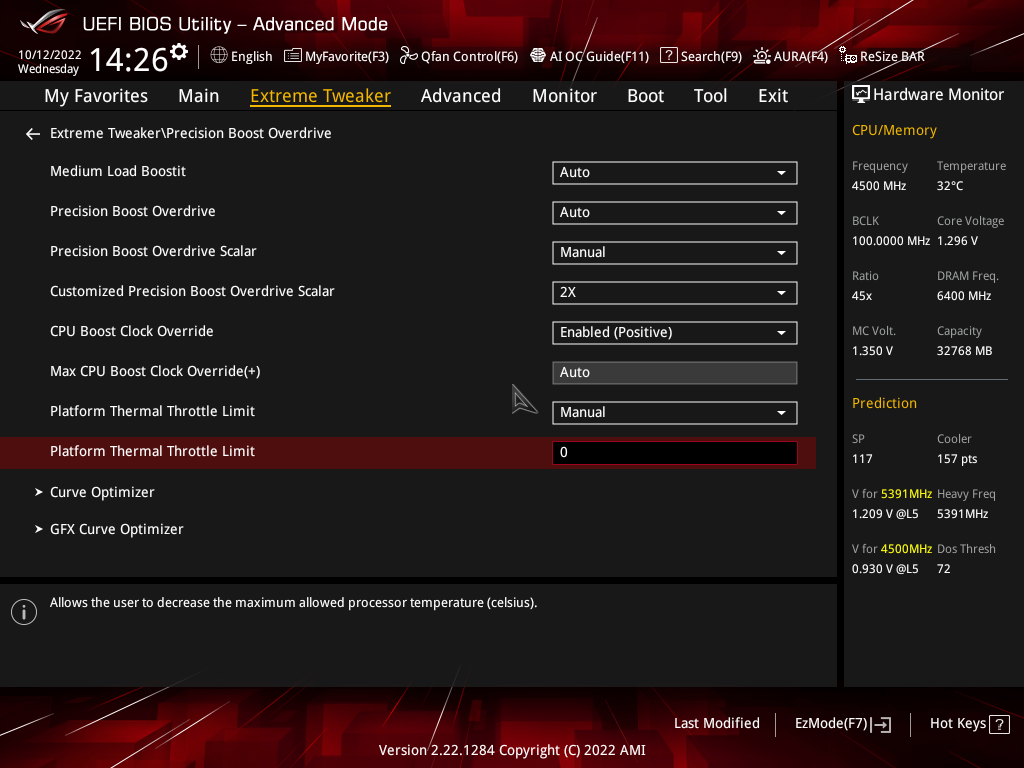Click the 6400 MHz DRAM Freq. value
The height and width of the screenshot is (768, 1024).
pos(964,296)
